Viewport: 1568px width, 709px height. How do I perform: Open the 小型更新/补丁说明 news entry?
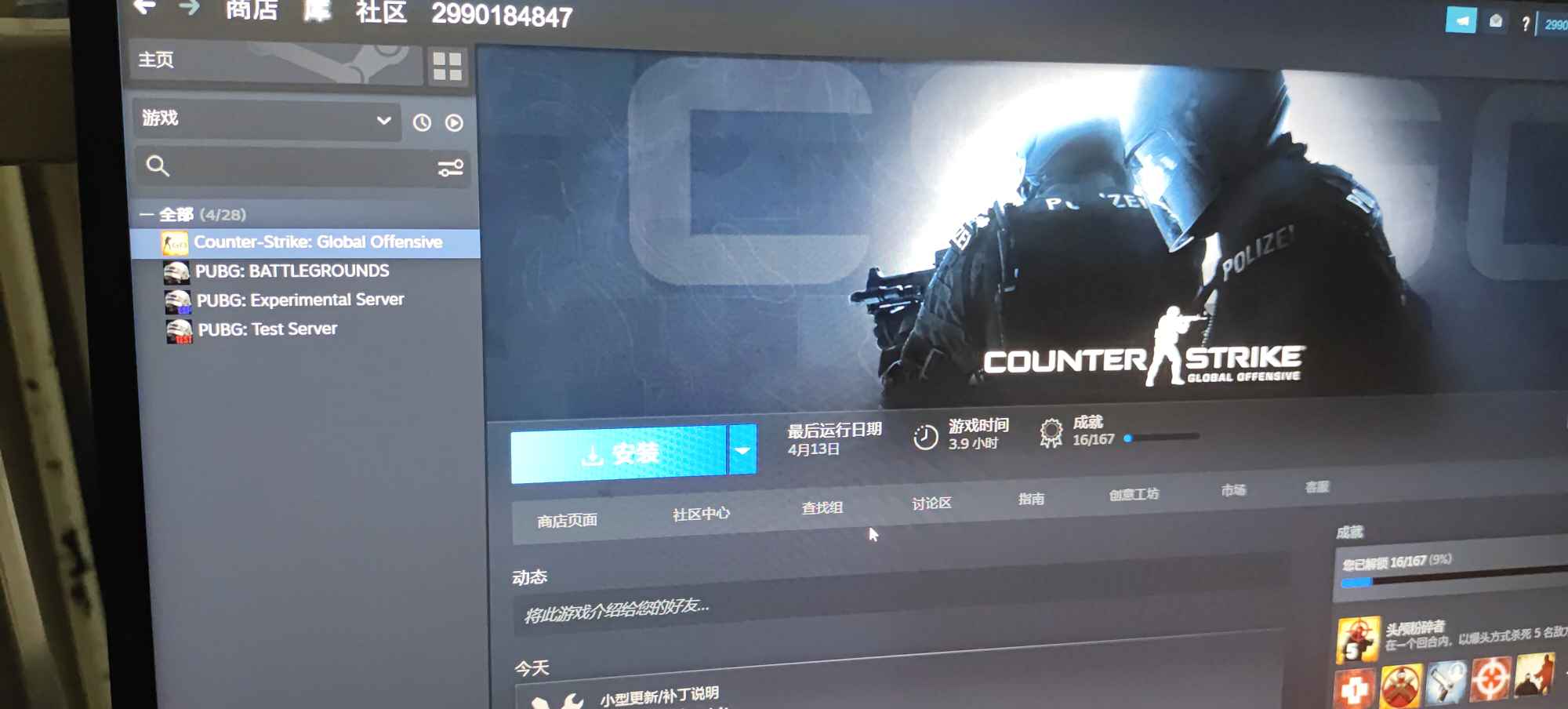pos(659,696)
